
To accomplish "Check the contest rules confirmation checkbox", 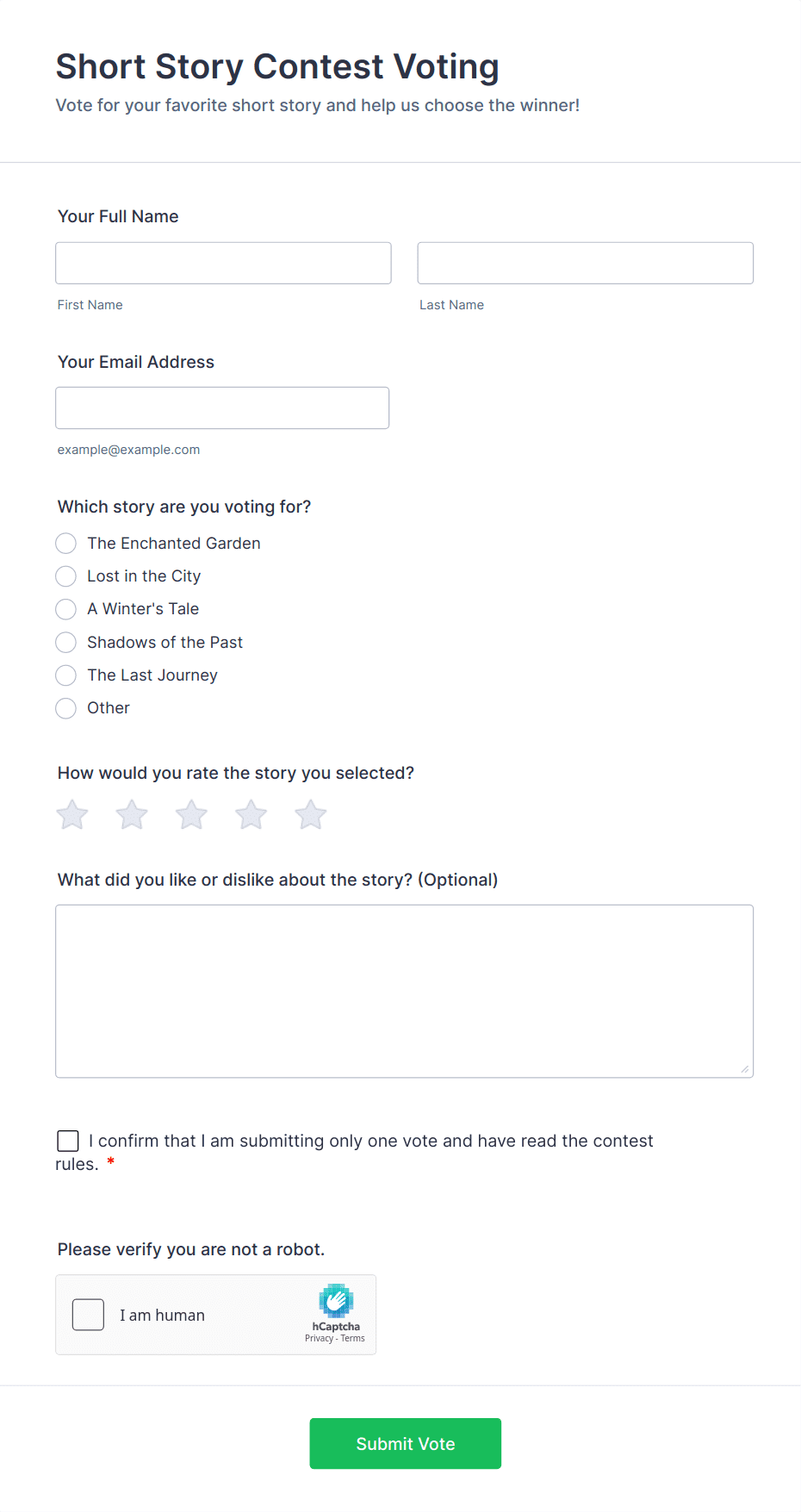I will [67, 1140].
